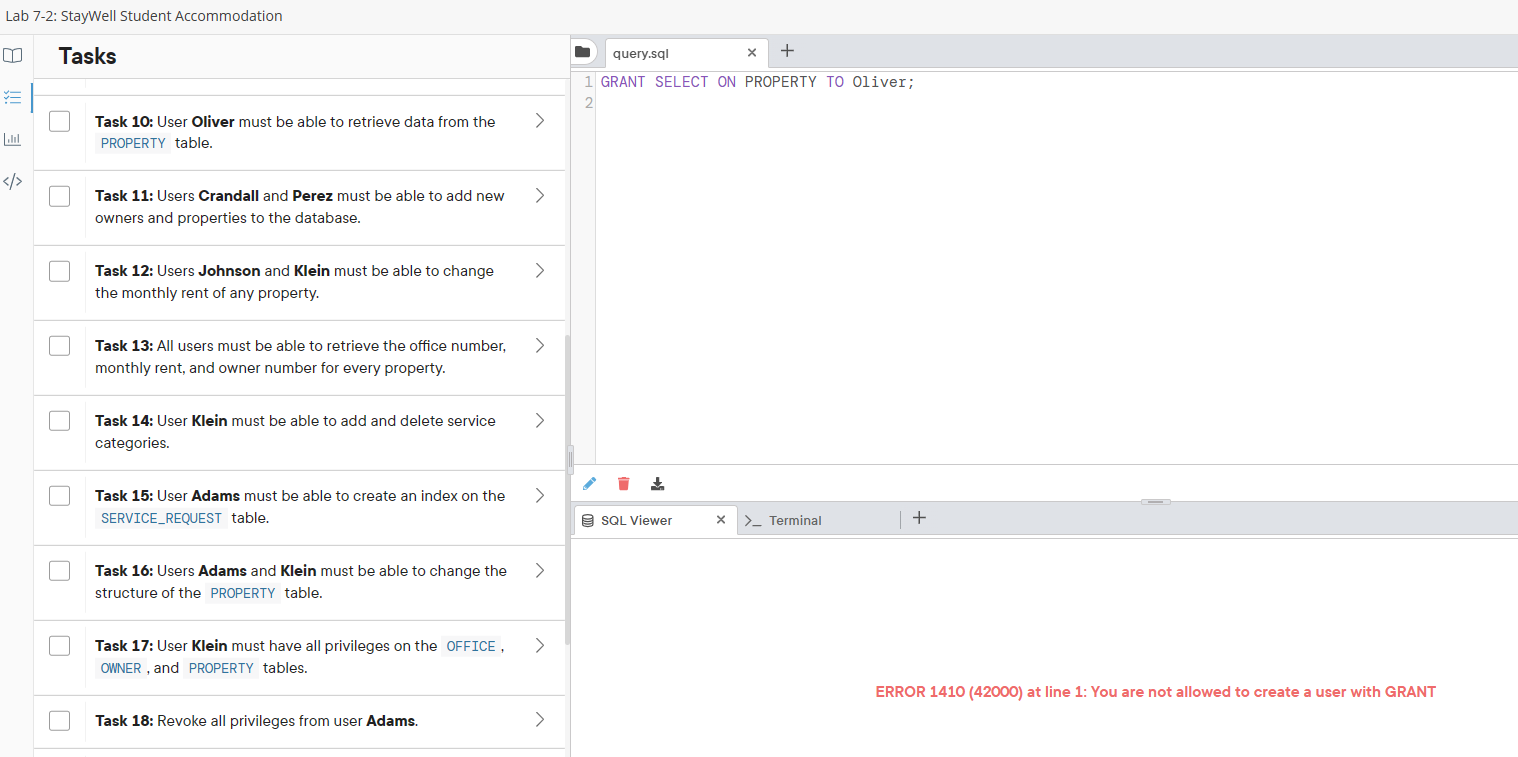Check the Task 10 checkbox
Image resolution: width=1518 pixels, height=757 pixels.
(x=60, y=121)
